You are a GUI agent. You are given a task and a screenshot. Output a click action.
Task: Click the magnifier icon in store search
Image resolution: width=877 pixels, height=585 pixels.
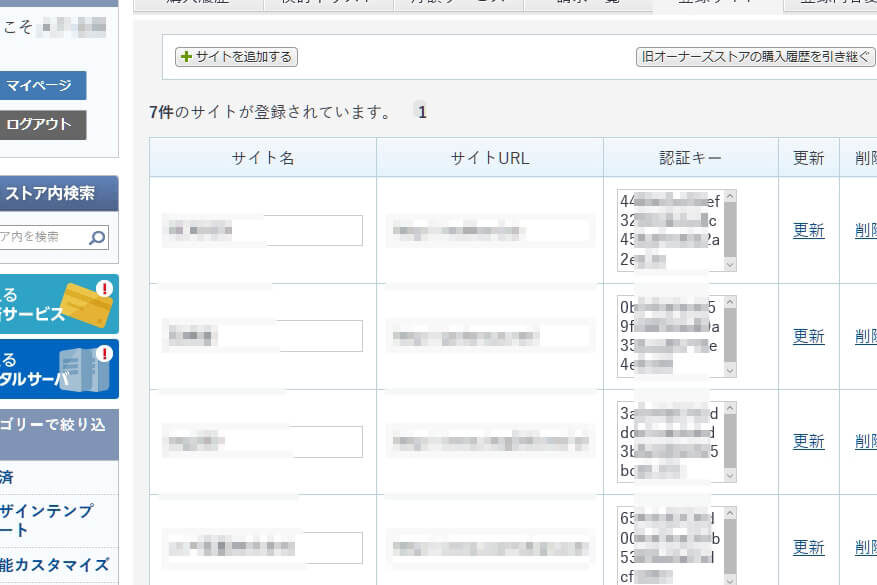coord(97,238)
